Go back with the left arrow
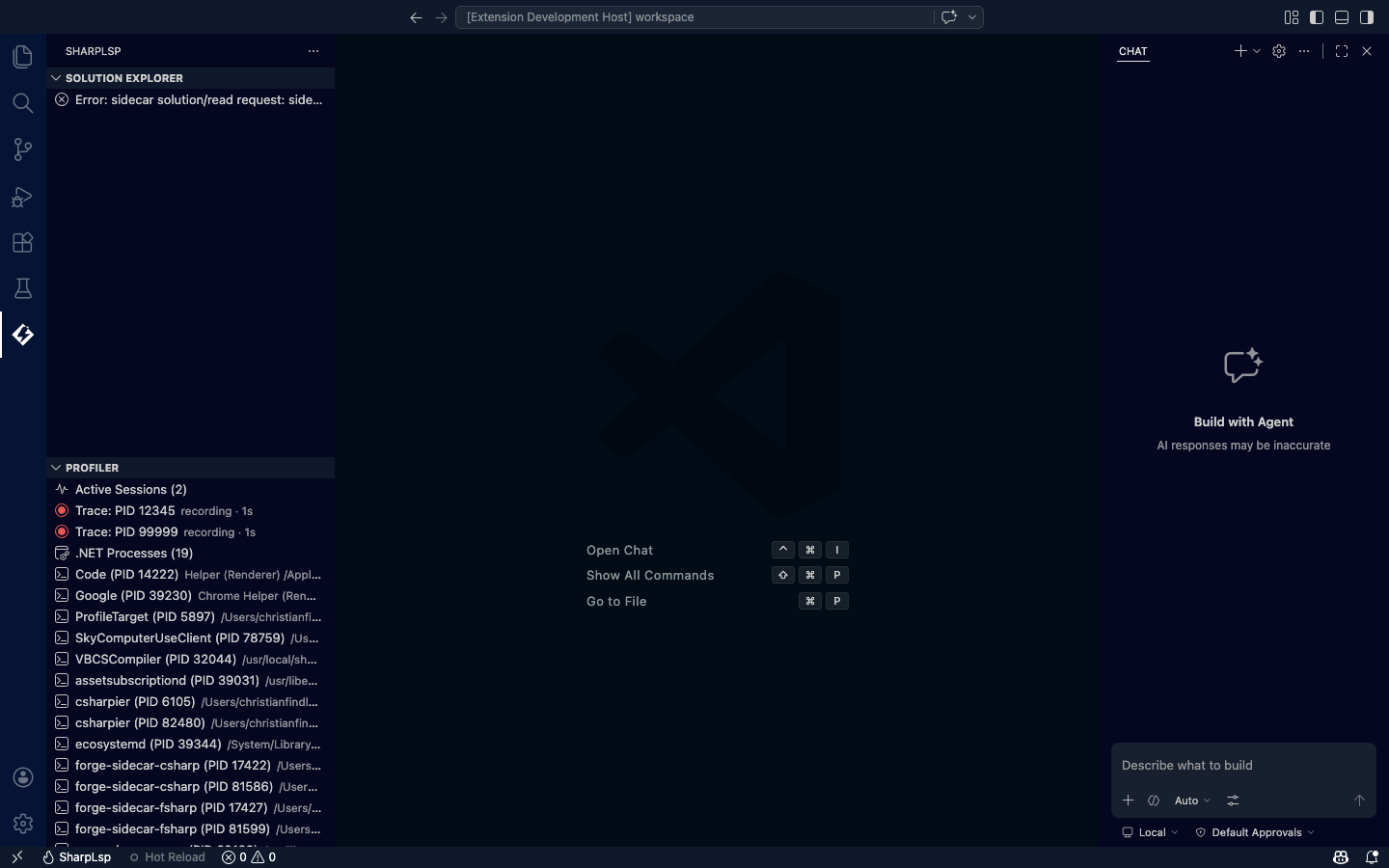This screenshot has width=1389, height=868. (x=416, y=17)
